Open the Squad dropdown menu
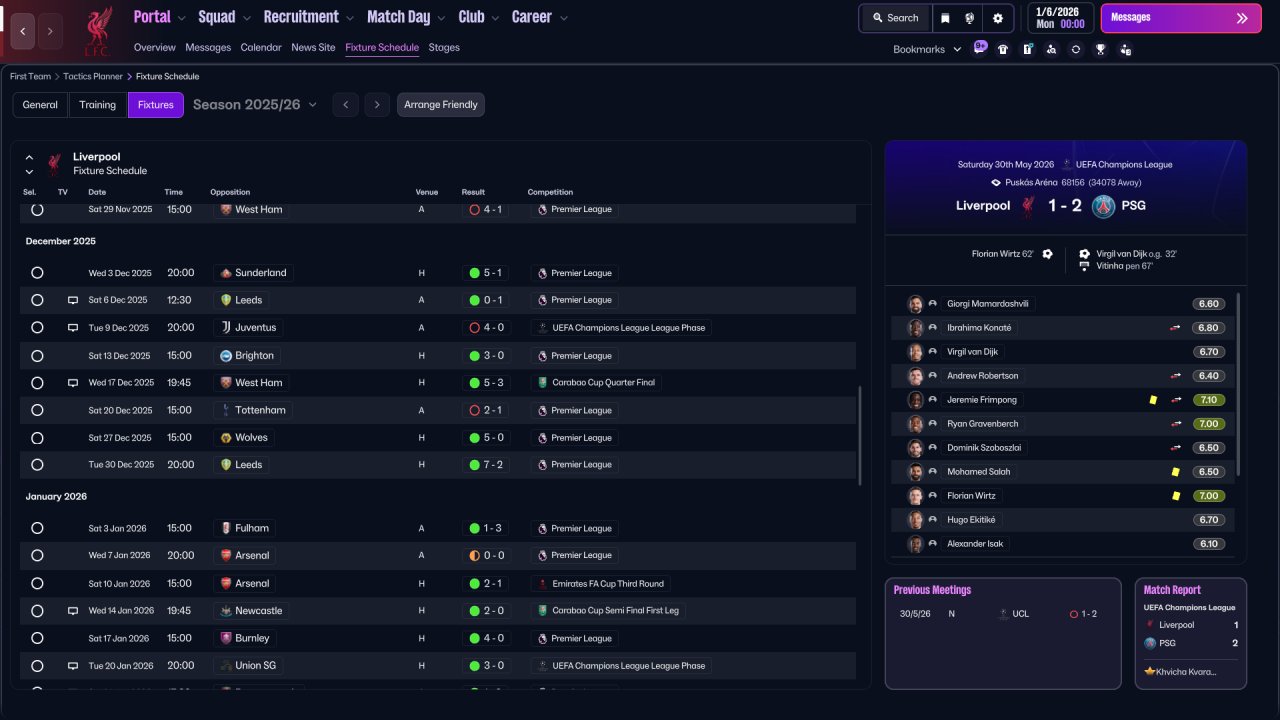 (x=224, y=17)
